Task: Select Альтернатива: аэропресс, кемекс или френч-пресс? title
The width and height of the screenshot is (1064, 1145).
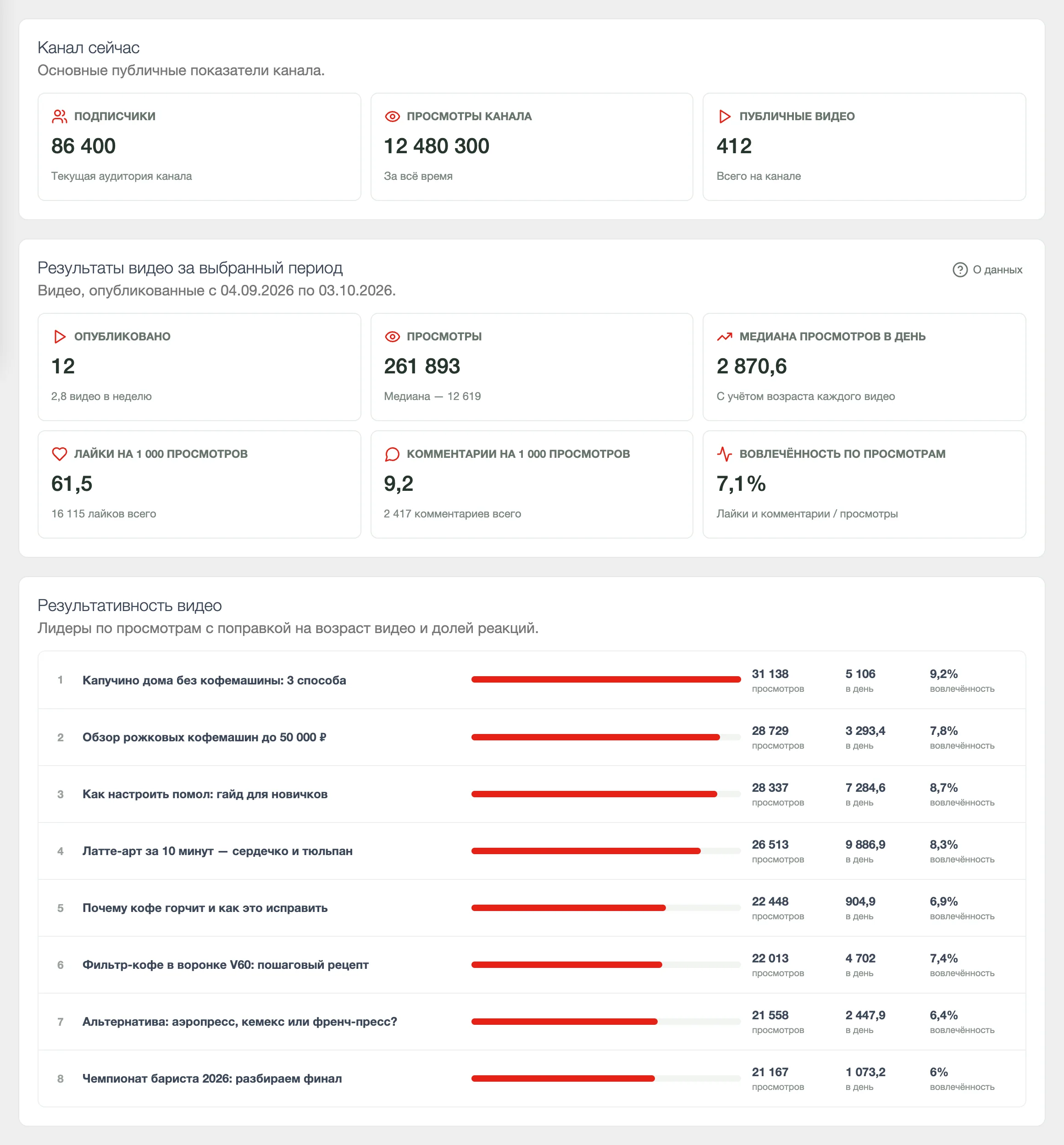Action: click(x=239, y=1022)
